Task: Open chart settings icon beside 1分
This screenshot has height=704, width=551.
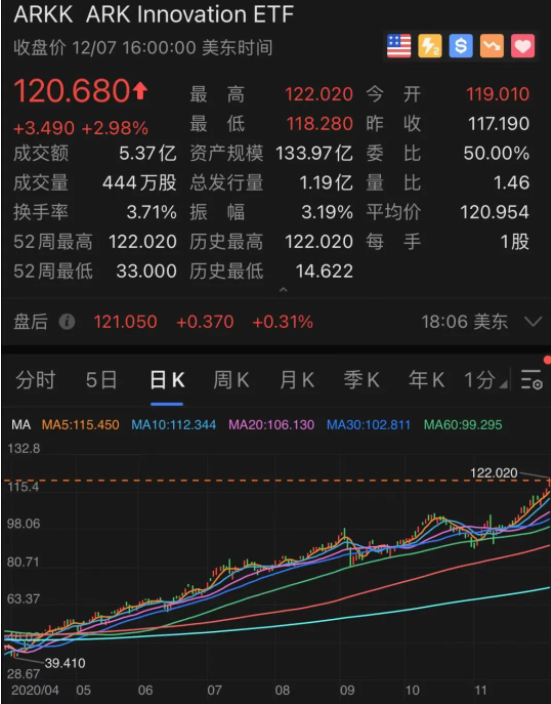Action: tap(532, 380)
